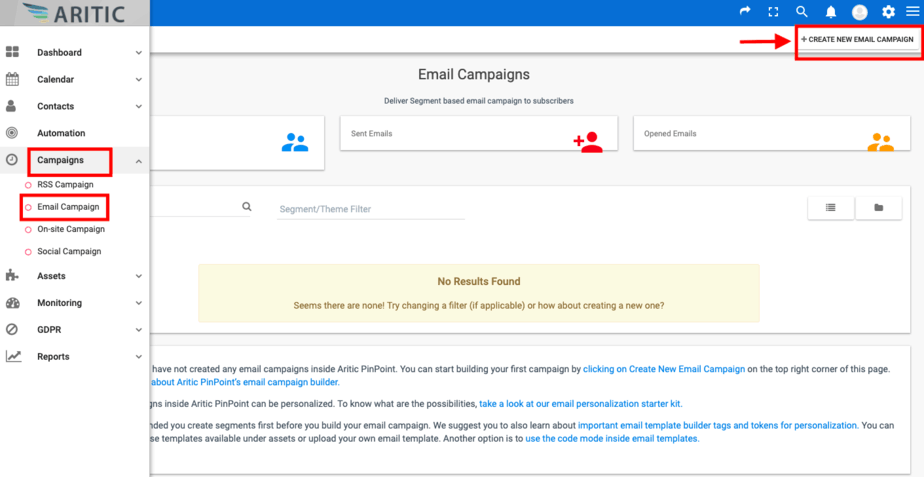Click the orange users icon on Opened Emails
Viewport: 924px width, 477px height.
pos(880,142)
